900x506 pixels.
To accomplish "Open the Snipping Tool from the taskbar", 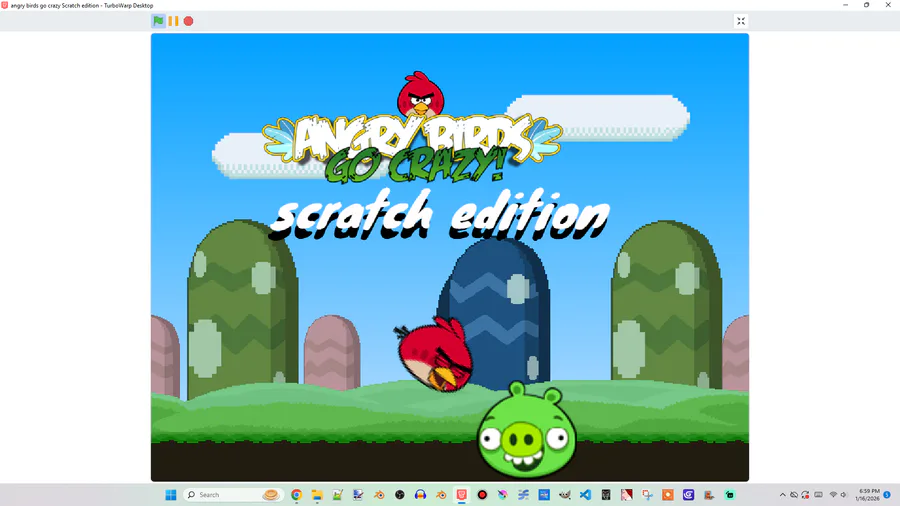I will (x=647, y=495).
